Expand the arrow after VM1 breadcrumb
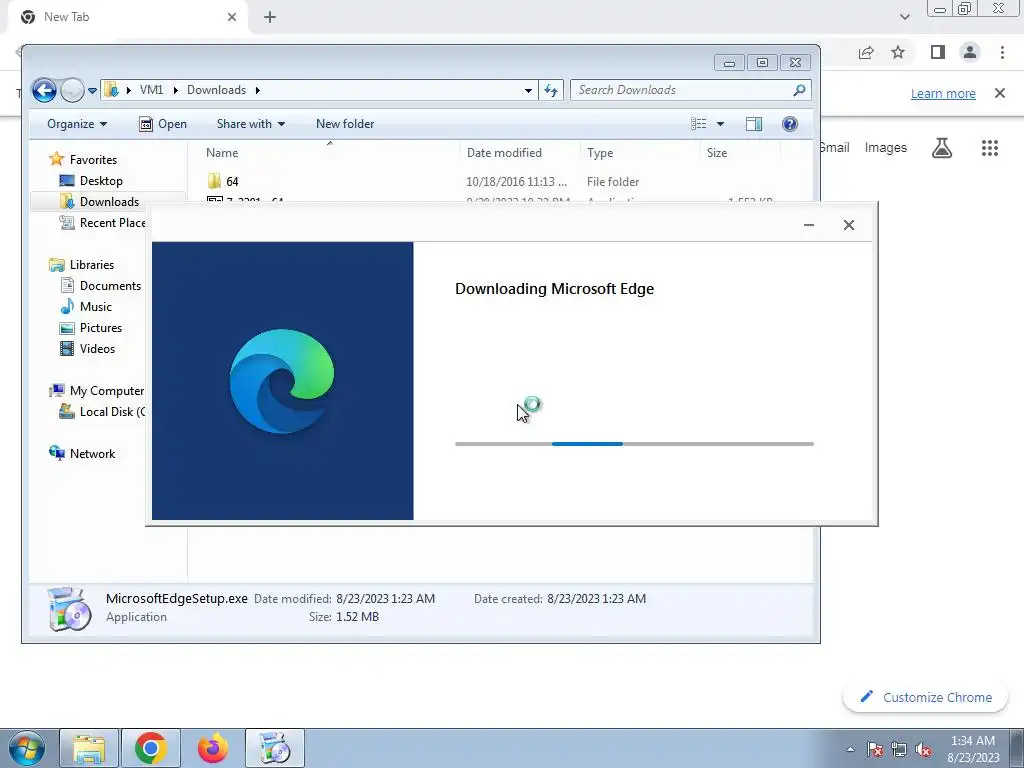The height and width of the screenshot is (768, 1024). pyautogui.click(x=175, y=90)
